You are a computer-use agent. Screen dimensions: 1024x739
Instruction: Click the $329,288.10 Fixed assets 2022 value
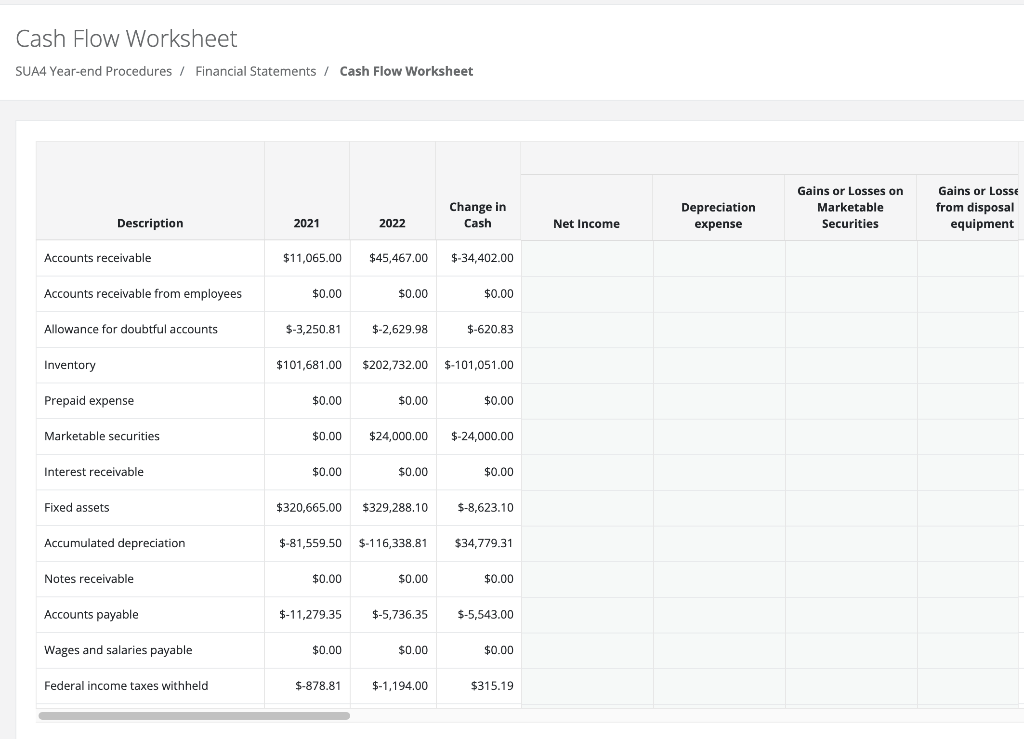coord(395,507)
